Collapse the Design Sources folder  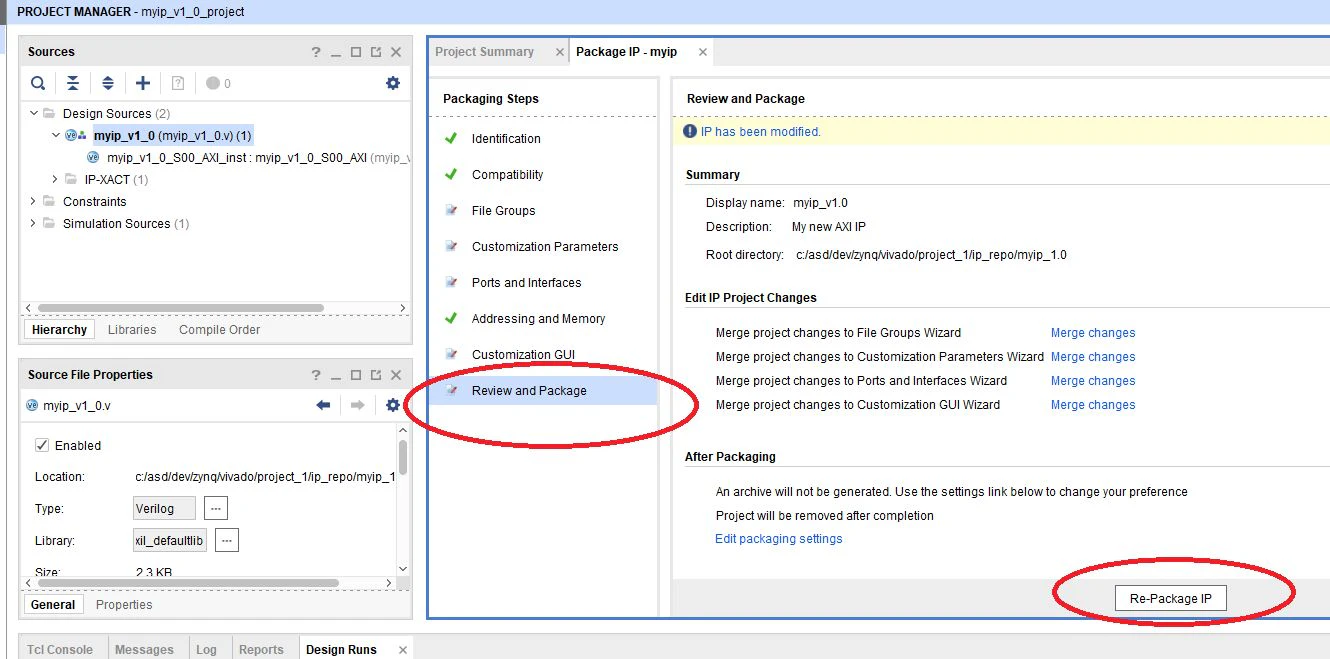coord(34,113)
